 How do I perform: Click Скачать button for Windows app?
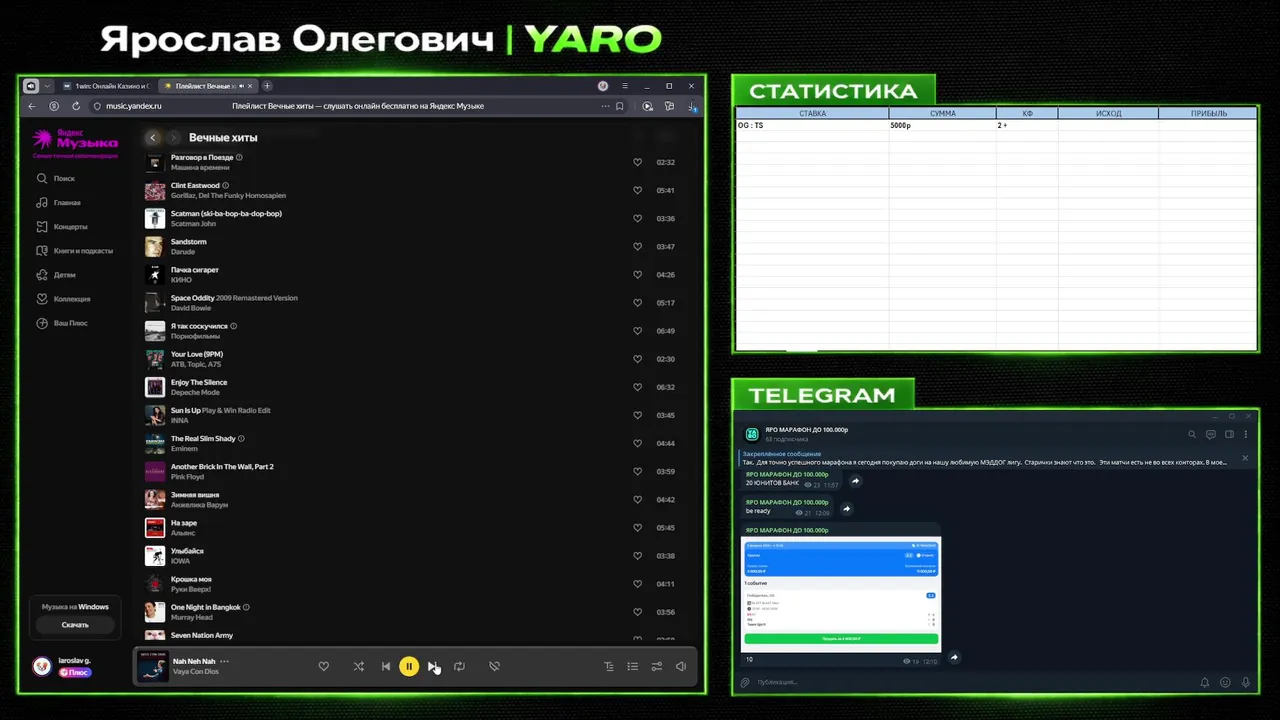(75, 624)
